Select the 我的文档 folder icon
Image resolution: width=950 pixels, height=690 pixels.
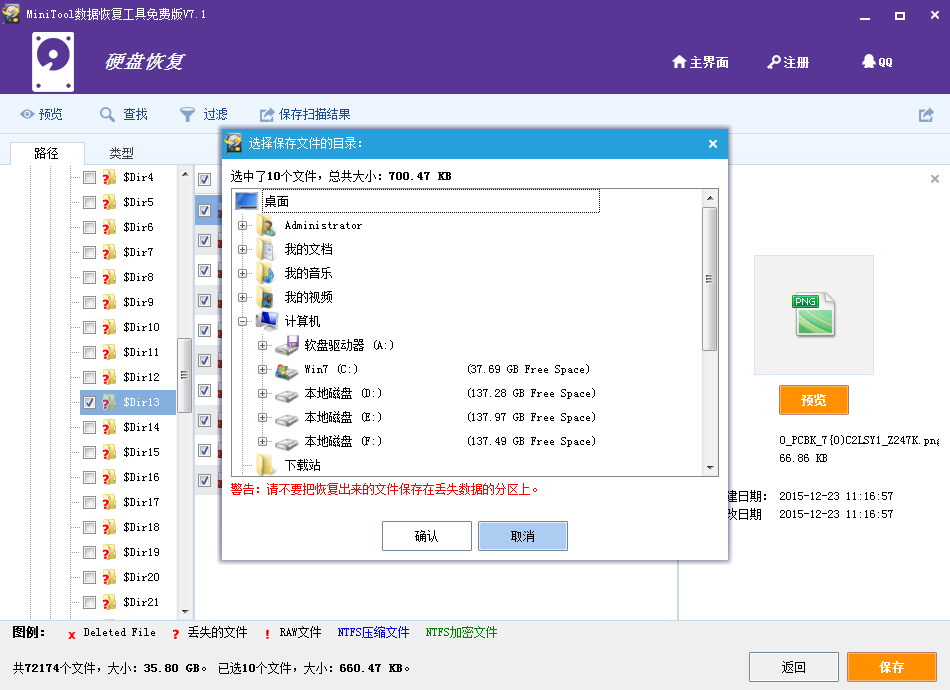(266, 249)
